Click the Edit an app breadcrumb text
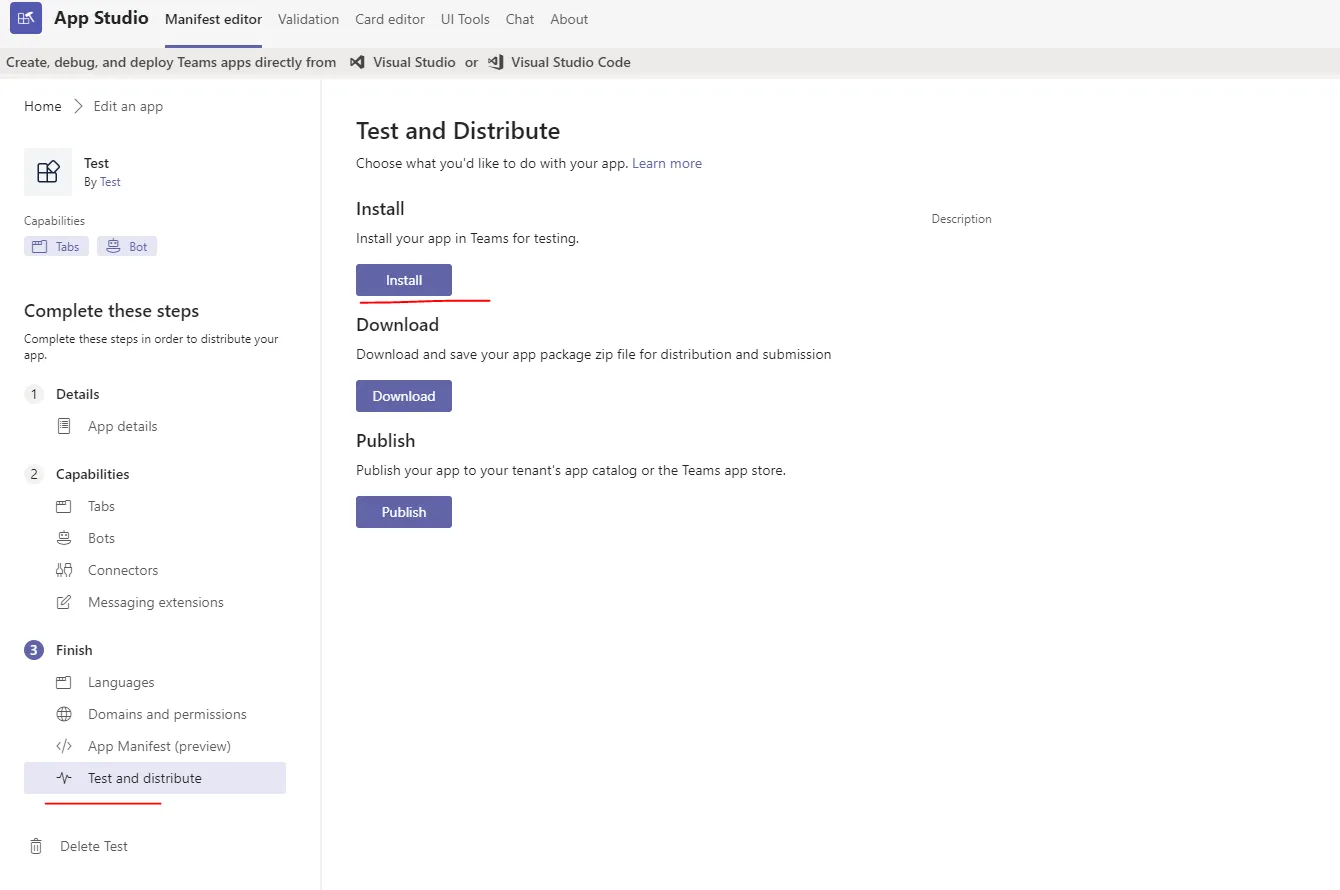Viewport: 1340px width, 890px height. pos(128,106)
